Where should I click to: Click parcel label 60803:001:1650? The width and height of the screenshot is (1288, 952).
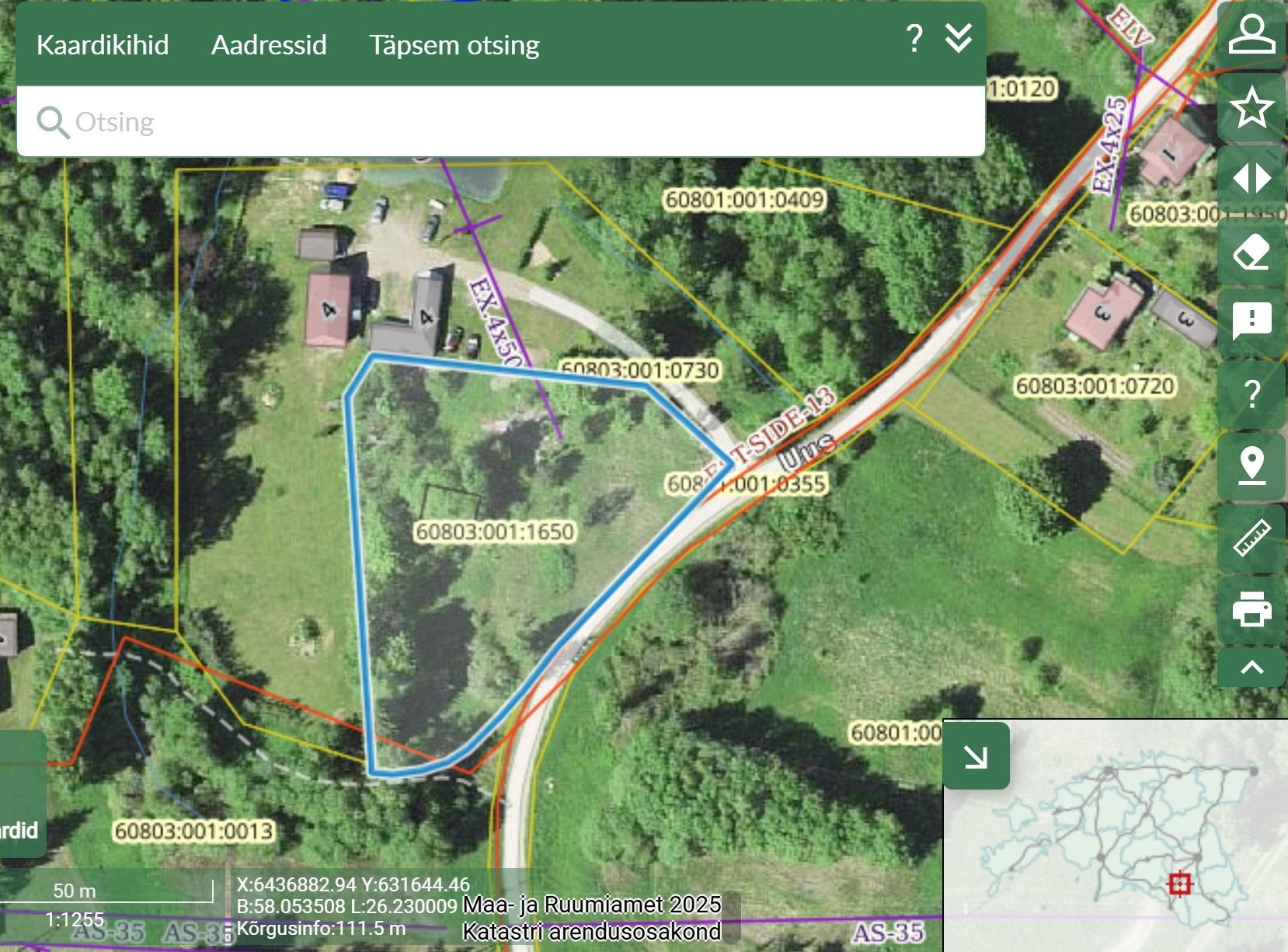click(x=495, y=532)
